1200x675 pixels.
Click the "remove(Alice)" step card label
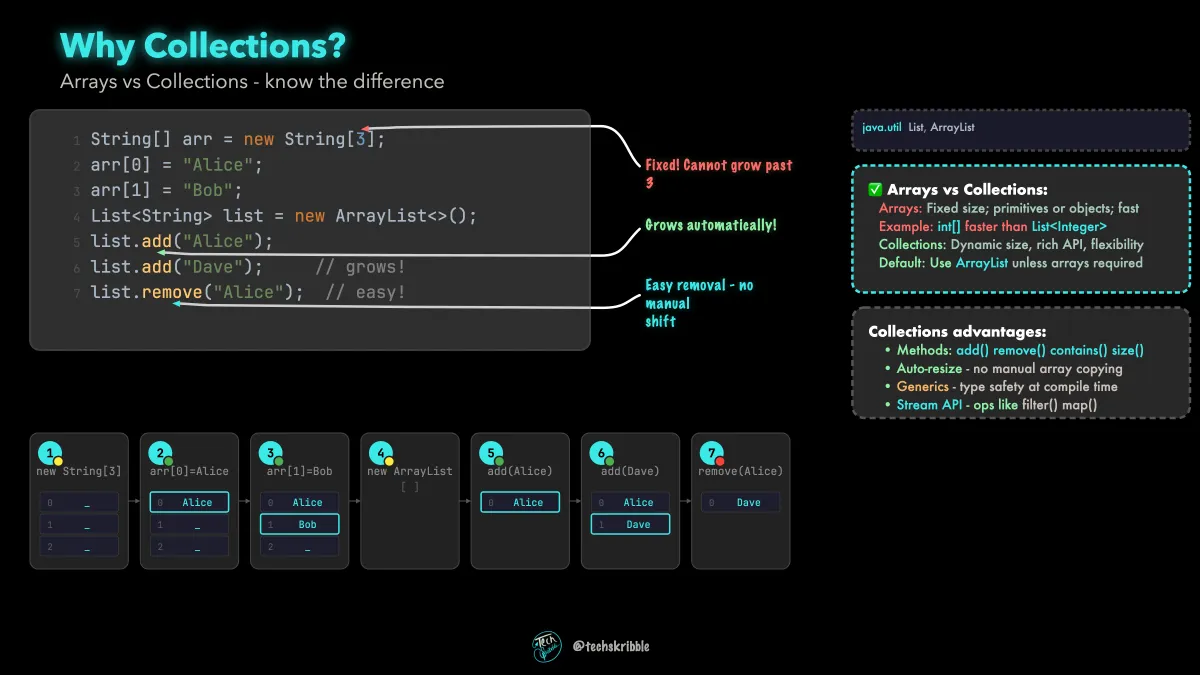pyautogui.click(x=741, y=471)
